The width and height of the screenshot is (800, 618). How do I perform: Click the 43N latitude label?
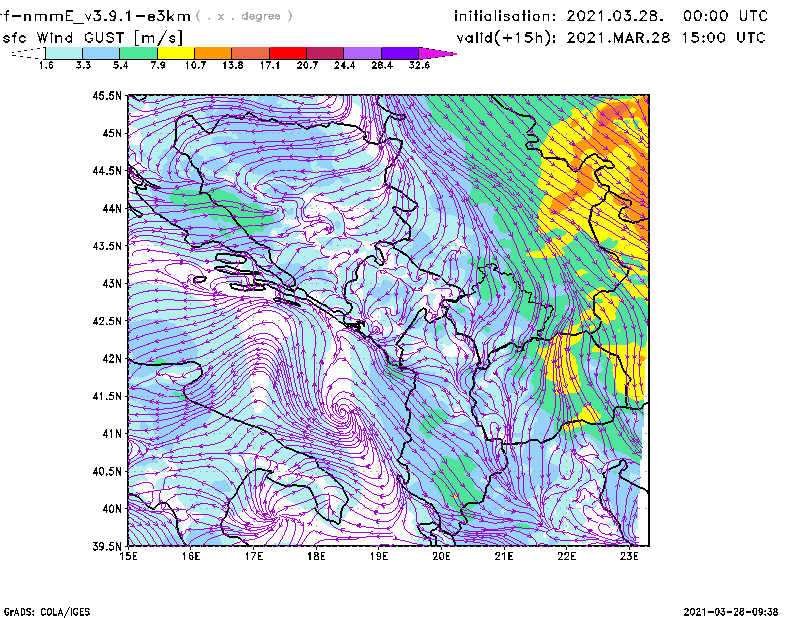coord(112,283)
